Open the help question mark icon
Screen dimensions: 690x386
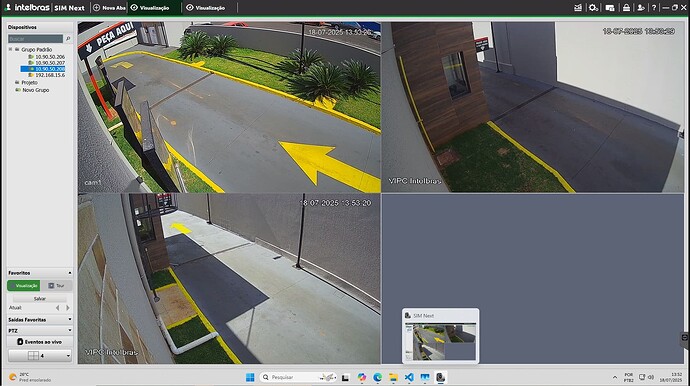[654, 7]
